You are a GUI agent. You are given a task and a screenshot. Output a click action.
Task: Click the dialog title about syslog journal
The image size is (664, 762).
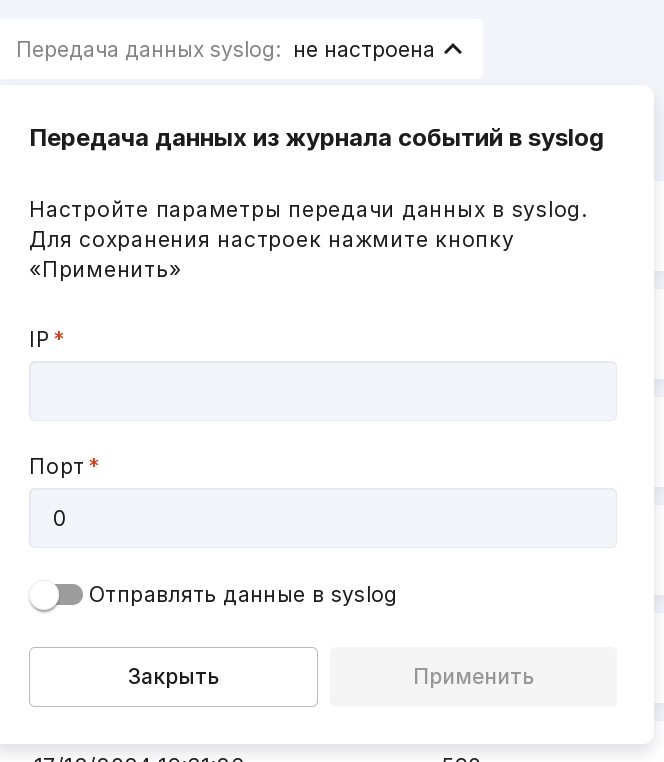point(316,138)
